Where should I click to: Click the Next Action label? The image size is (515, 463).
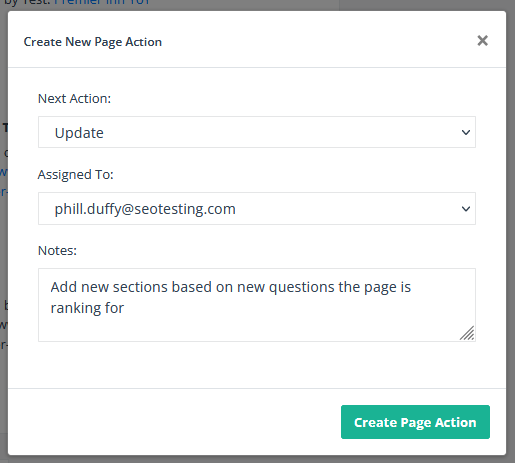tap(74, 99)
